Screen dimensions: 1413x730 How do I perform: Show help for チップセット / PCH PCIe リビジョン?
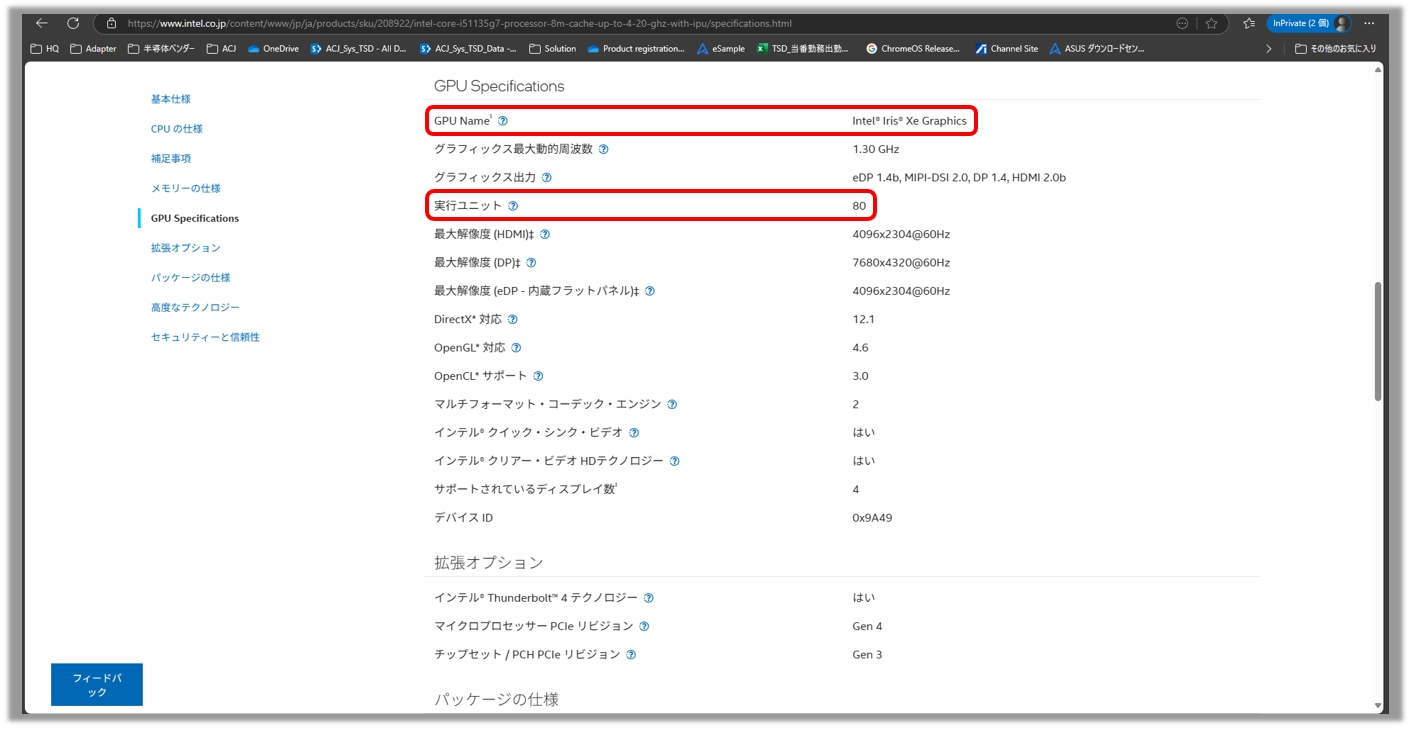point(631,655)
